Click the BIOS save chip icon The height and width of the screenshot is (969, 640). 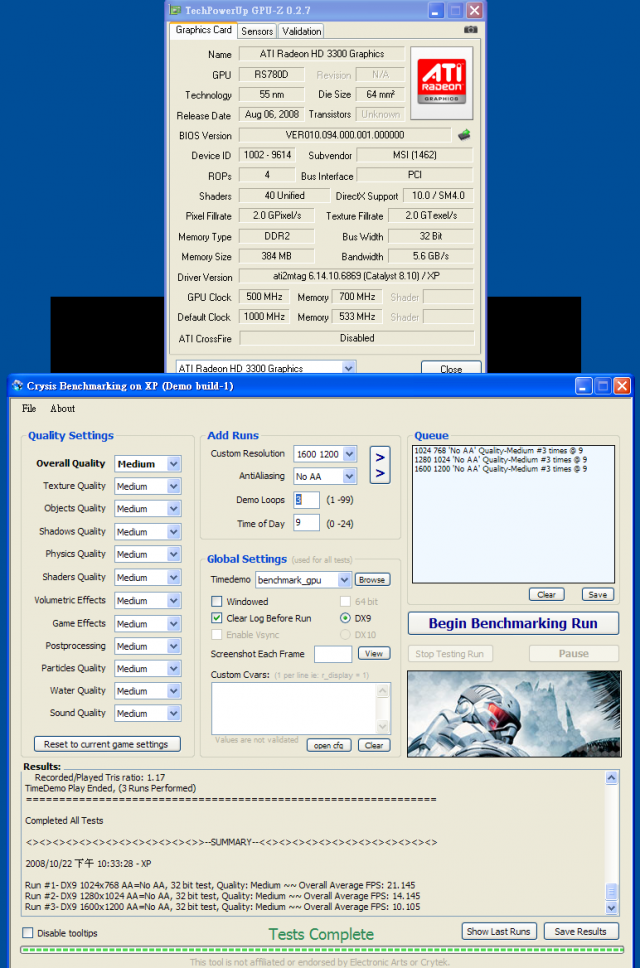click(464, 134)
